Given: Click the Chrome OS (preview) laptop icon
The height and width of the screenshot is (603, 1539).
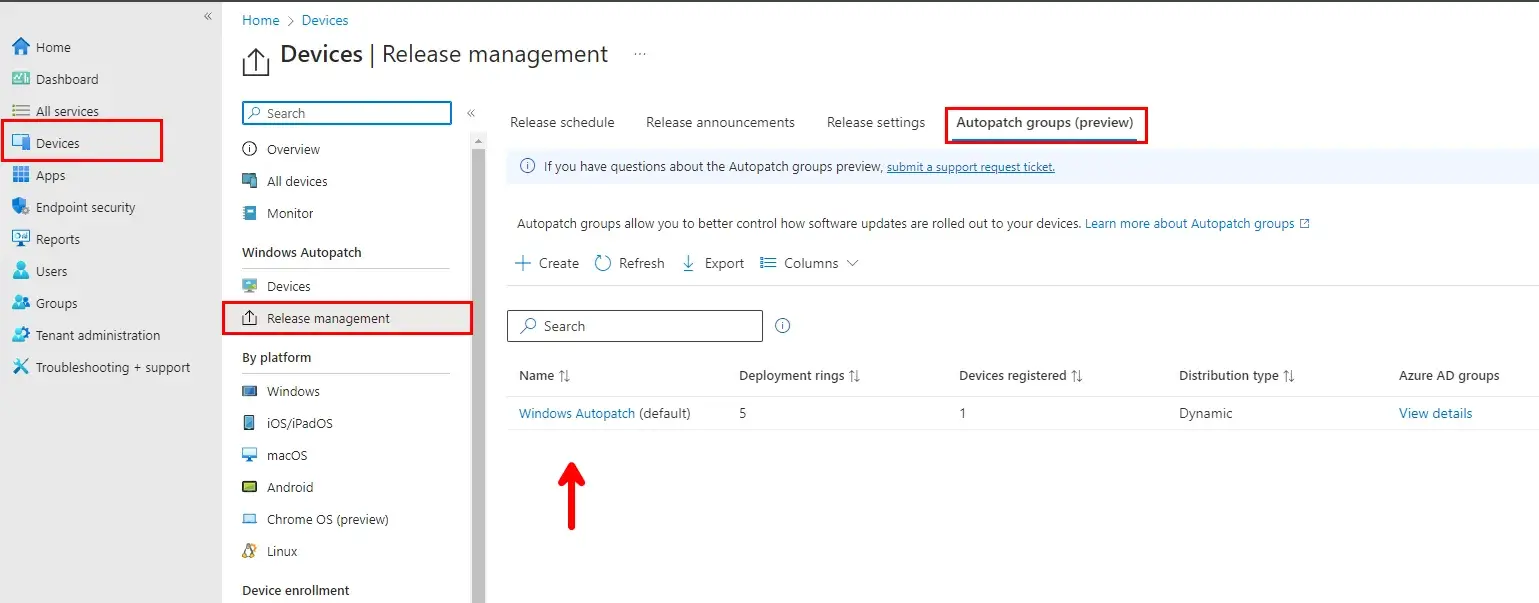Looking at the screenshot, I should pyautogui.click(x=250, y=519).
